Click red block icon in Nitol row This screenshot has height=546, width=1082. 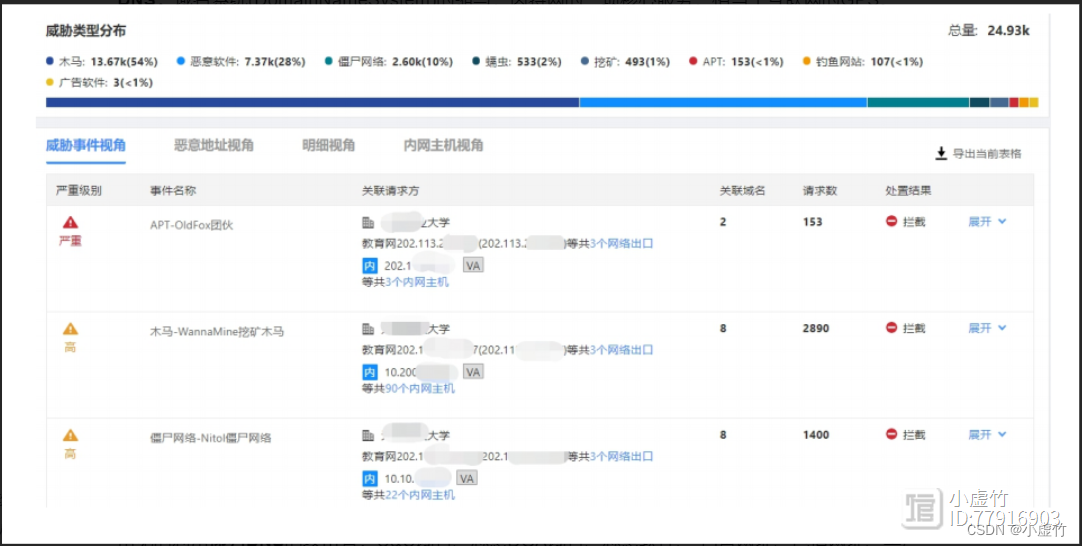point(892,435)
